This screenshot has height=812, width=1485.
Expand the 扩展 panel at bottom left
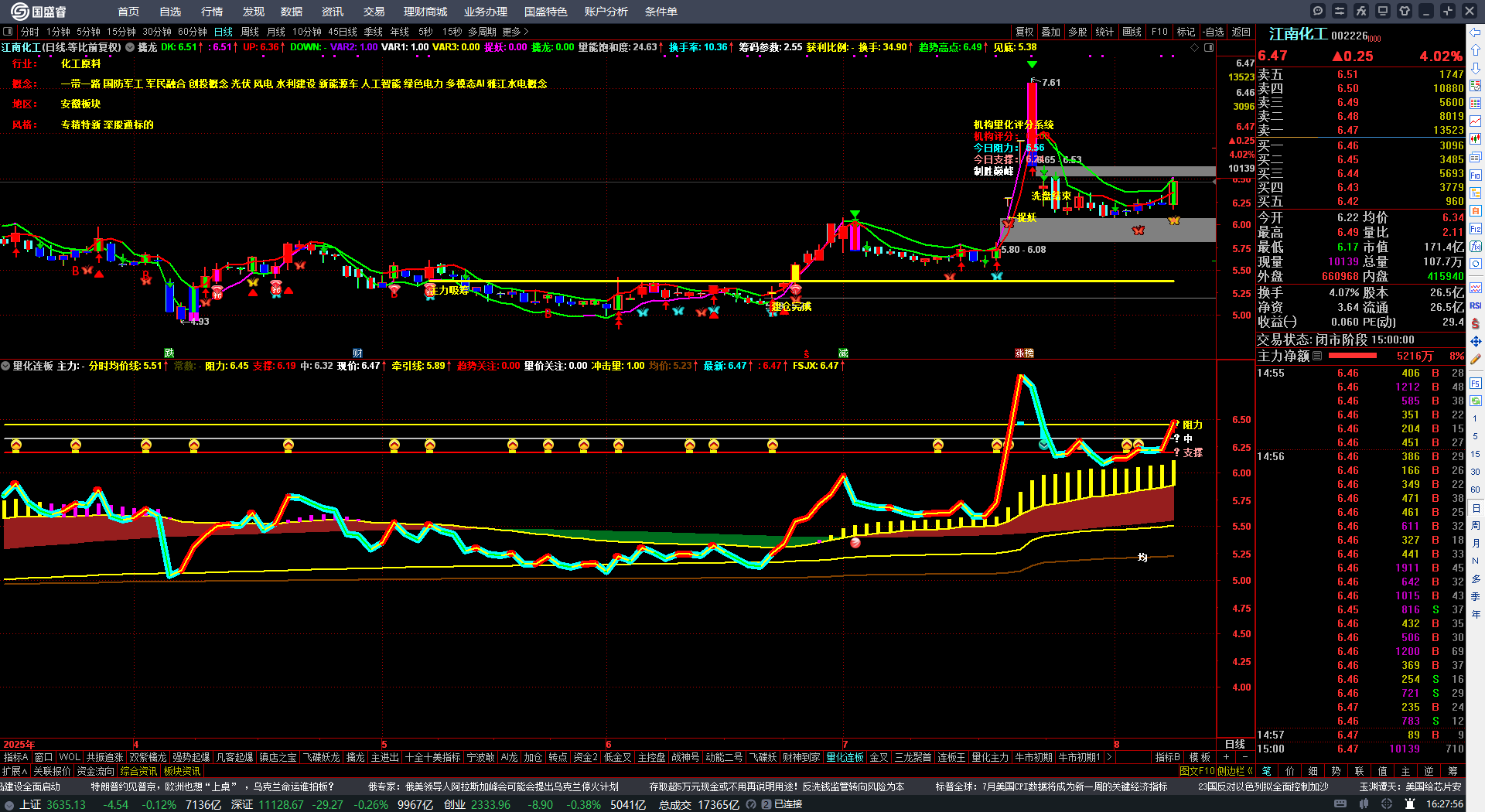[x=15, y=771]
